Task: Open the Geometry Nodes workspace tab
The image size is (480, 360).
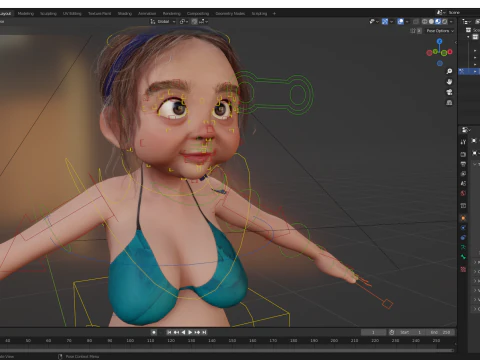Action: tap(230, 14)
